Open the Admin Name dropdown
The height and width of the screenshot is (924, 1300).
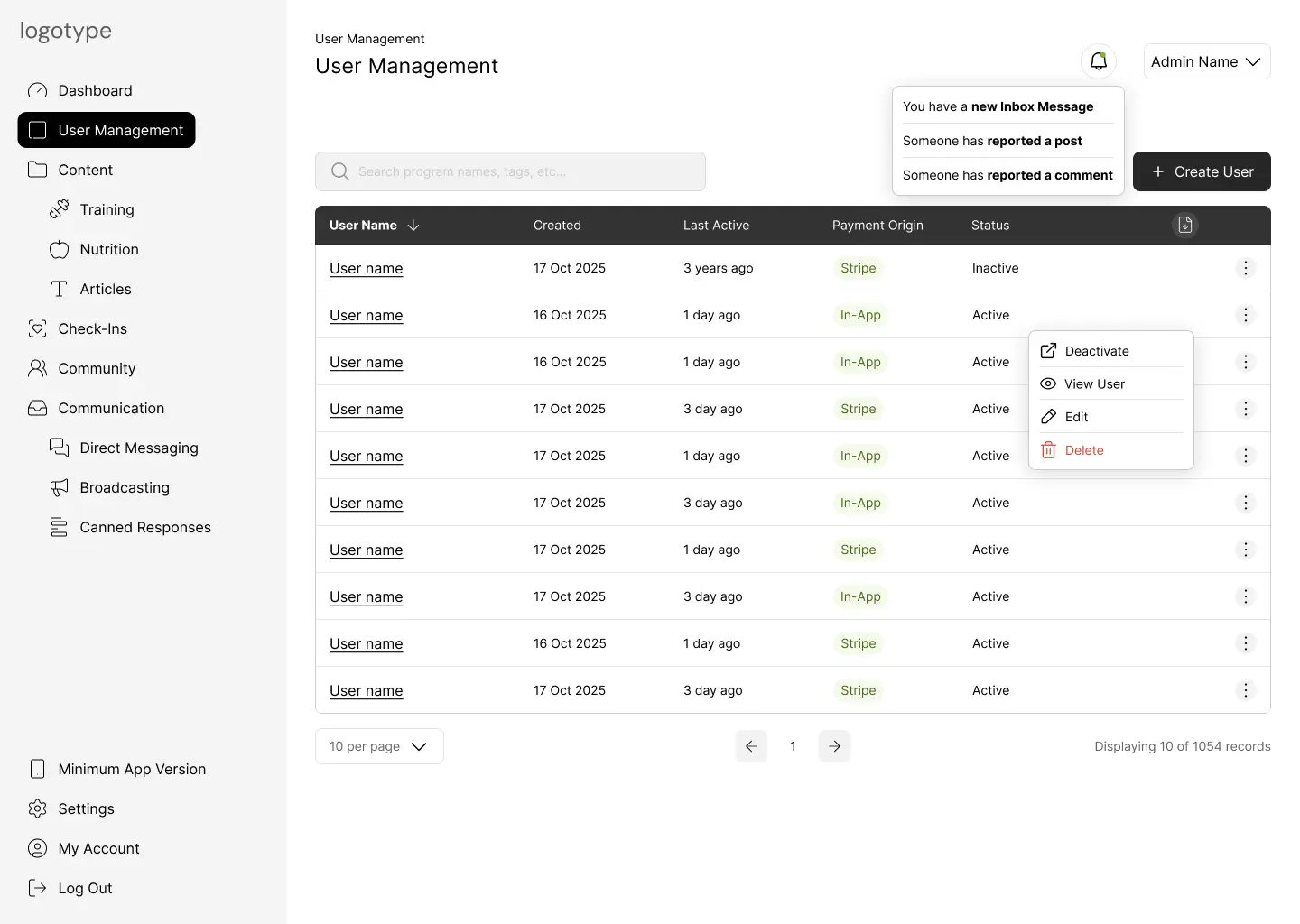pyautogui.click(x=1207, y=61)
